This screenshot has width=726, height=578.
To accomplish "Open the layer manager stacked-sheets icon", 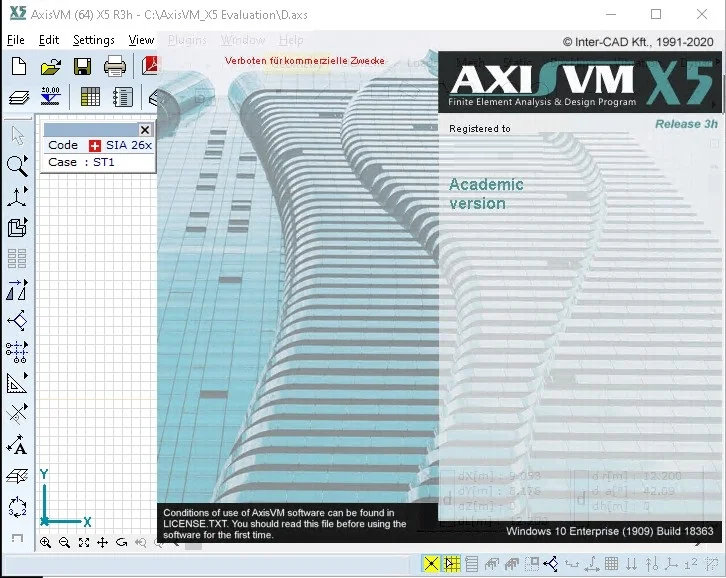I will click(19, 97).
